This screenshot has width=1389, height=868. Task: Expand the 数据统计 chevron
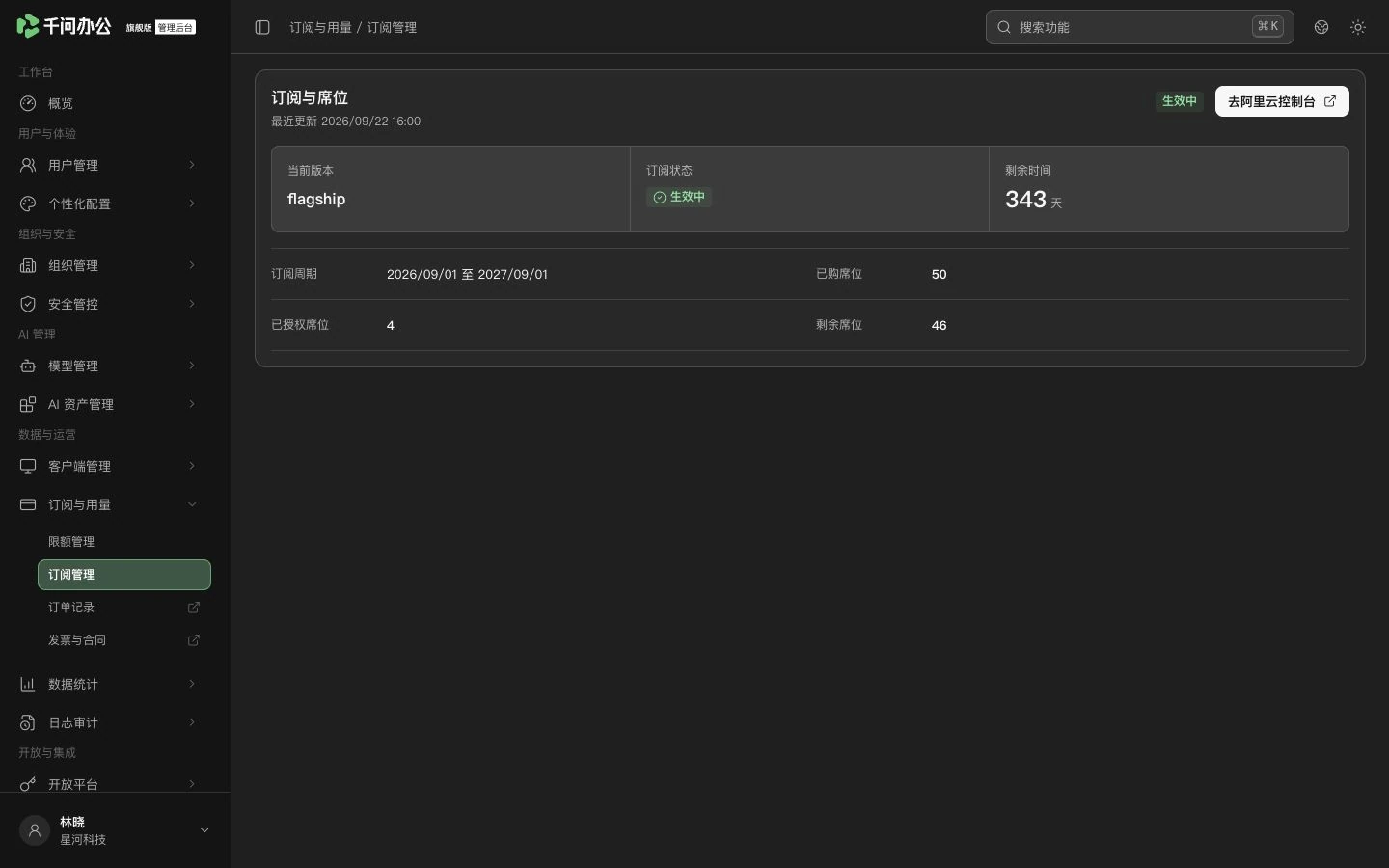[192, 684]
